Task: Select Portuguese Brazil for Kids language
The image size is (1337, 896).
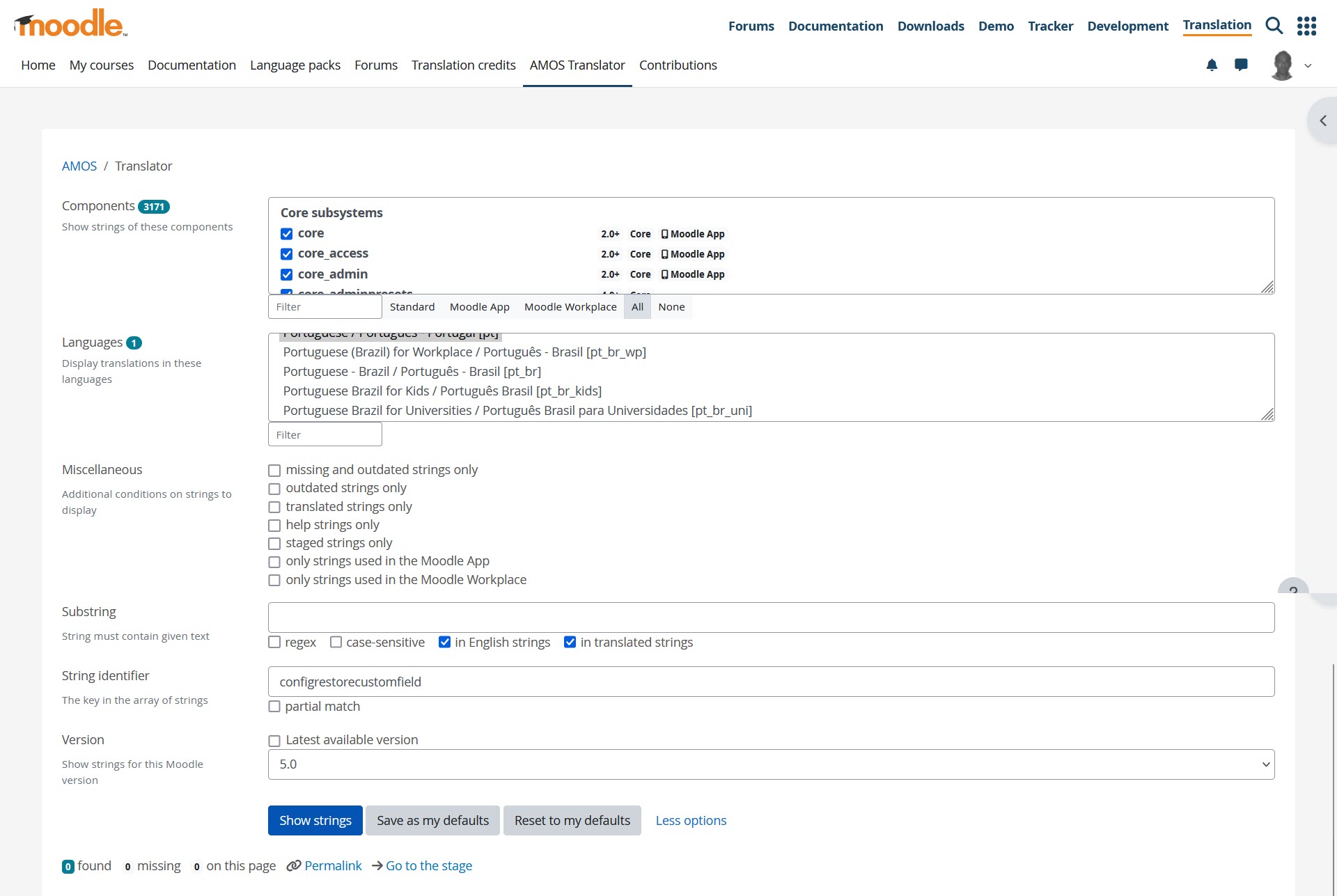Action: click(x=442, y=391)
